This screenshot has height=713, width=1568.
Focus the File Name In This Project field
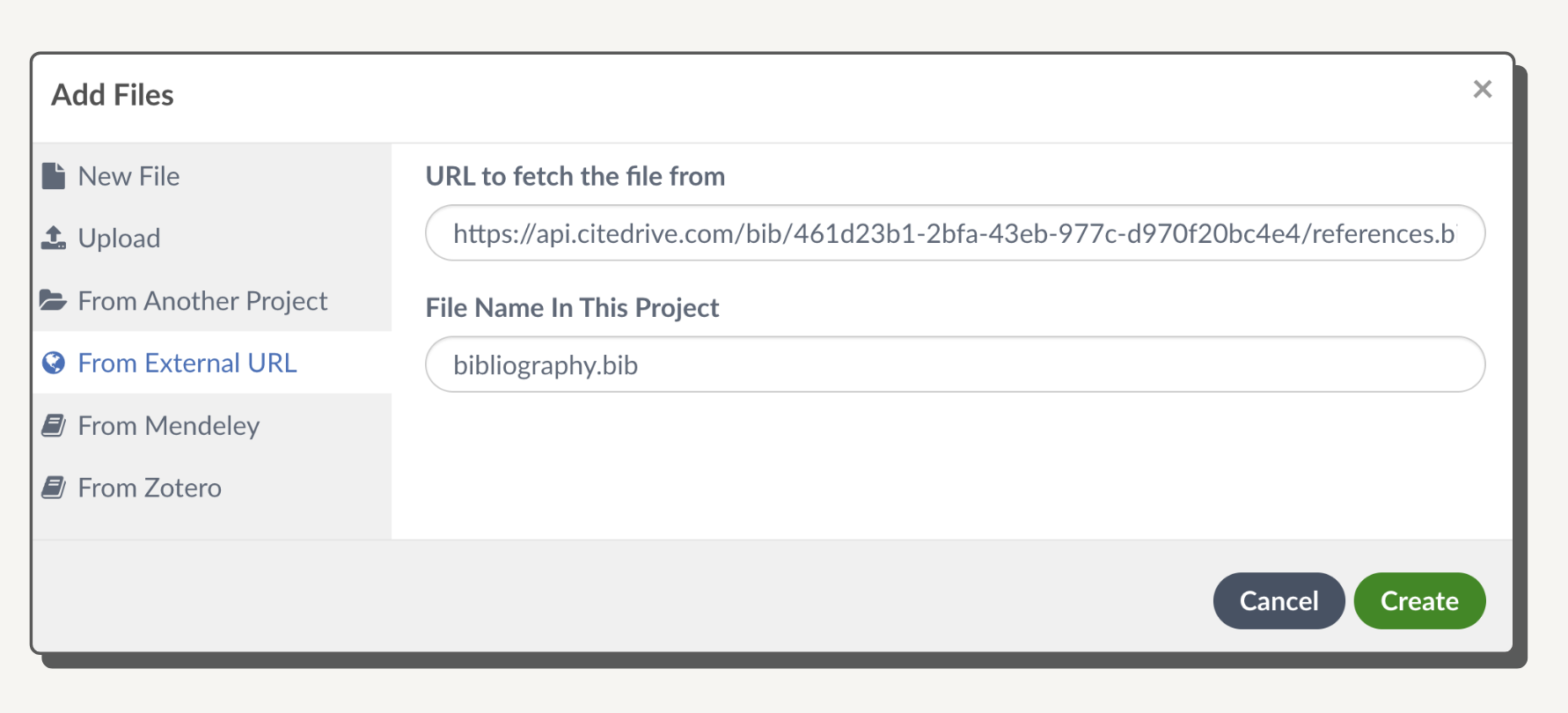tap(955, 364)
